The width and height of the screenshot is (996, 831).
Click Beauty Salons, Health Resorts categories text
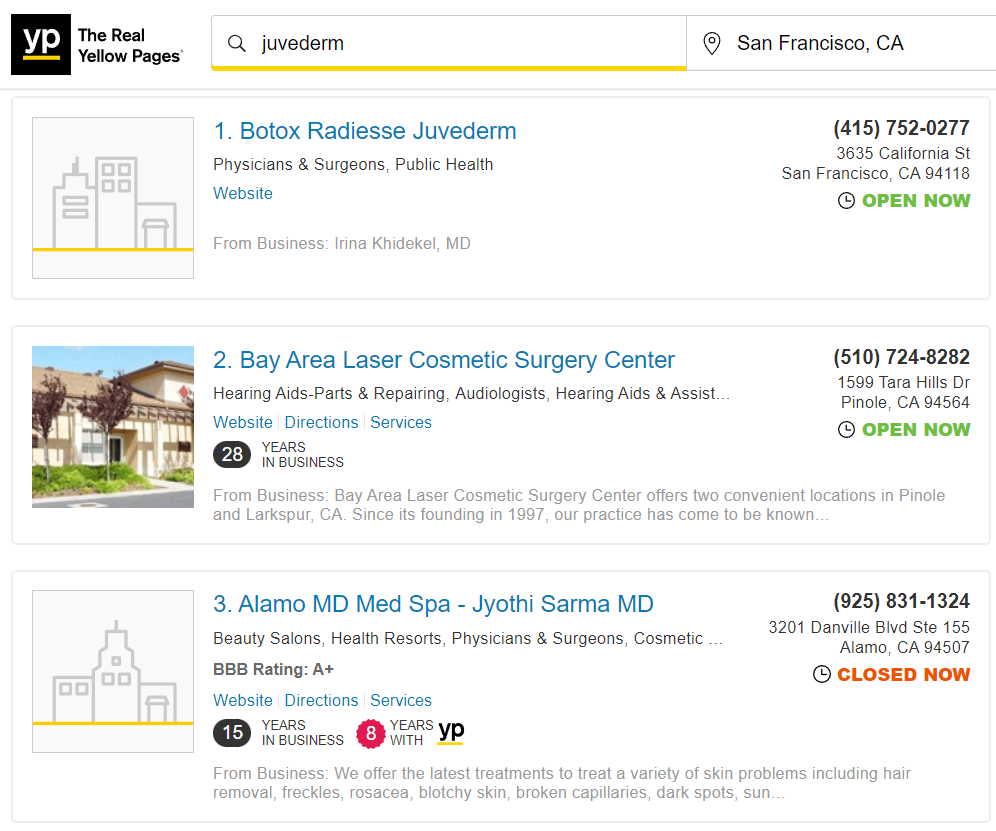(468, 638)
